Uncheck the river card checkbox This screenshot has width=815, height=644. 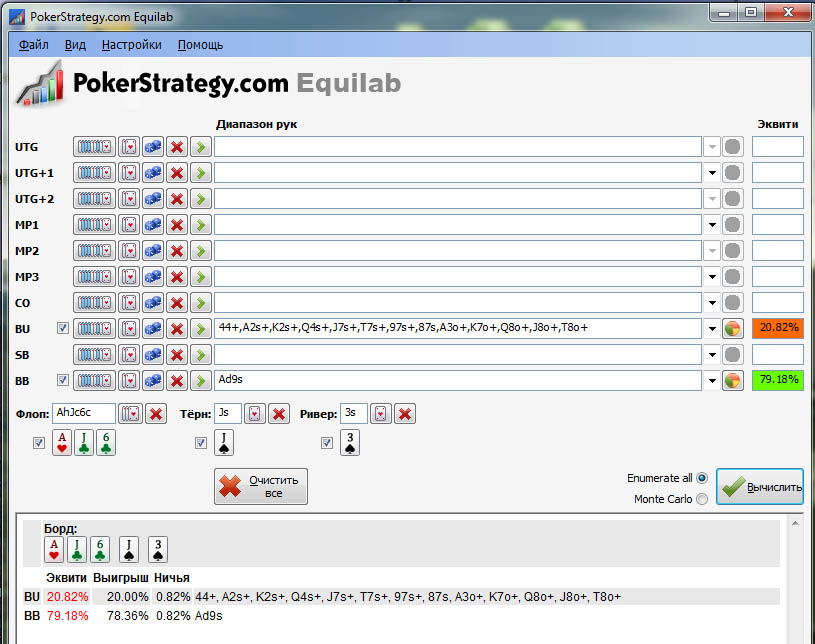pos(327,443)
